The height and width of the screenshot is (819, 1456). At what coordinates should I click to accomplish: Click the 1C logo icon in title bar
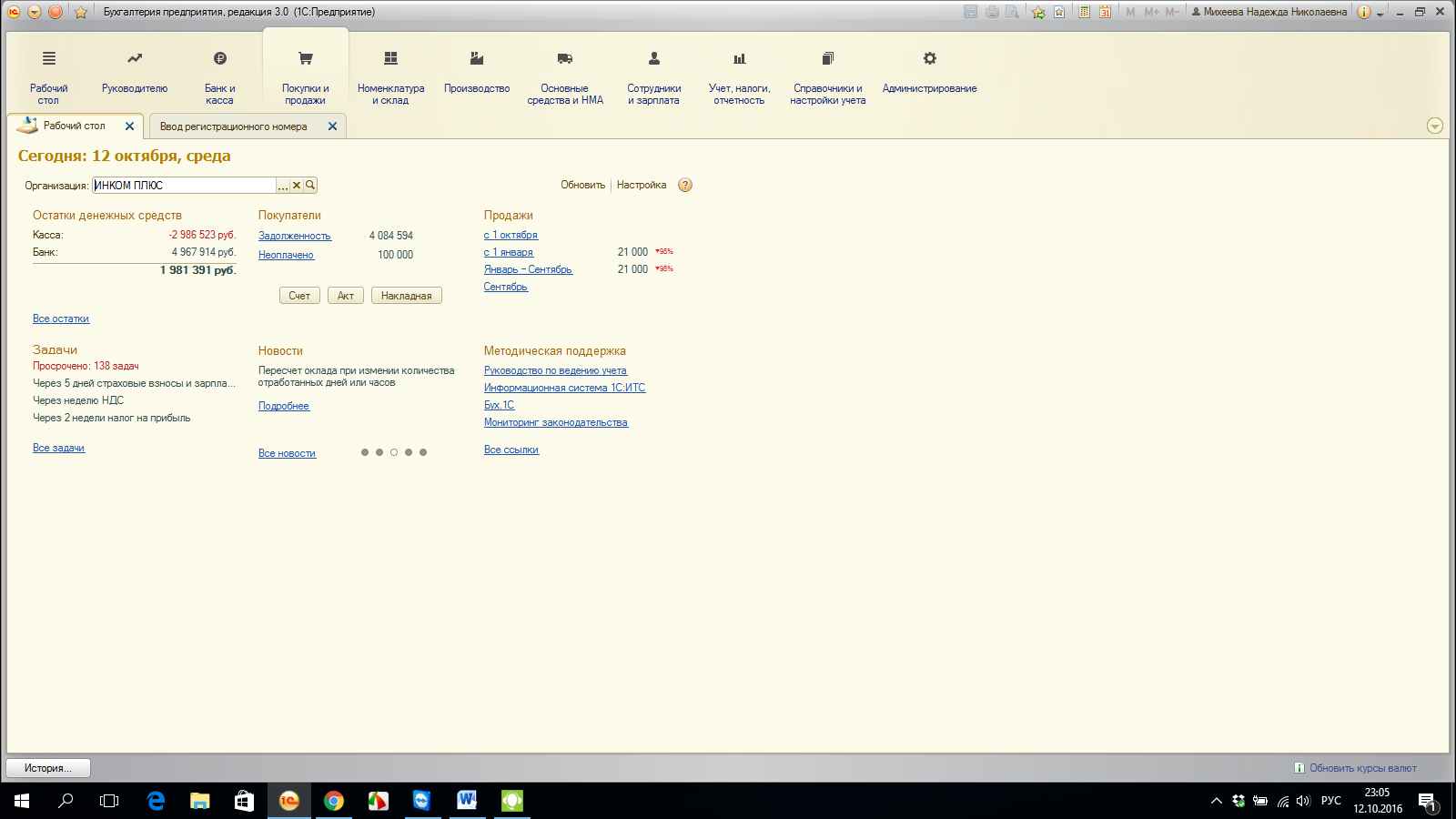tap(14, 12)
